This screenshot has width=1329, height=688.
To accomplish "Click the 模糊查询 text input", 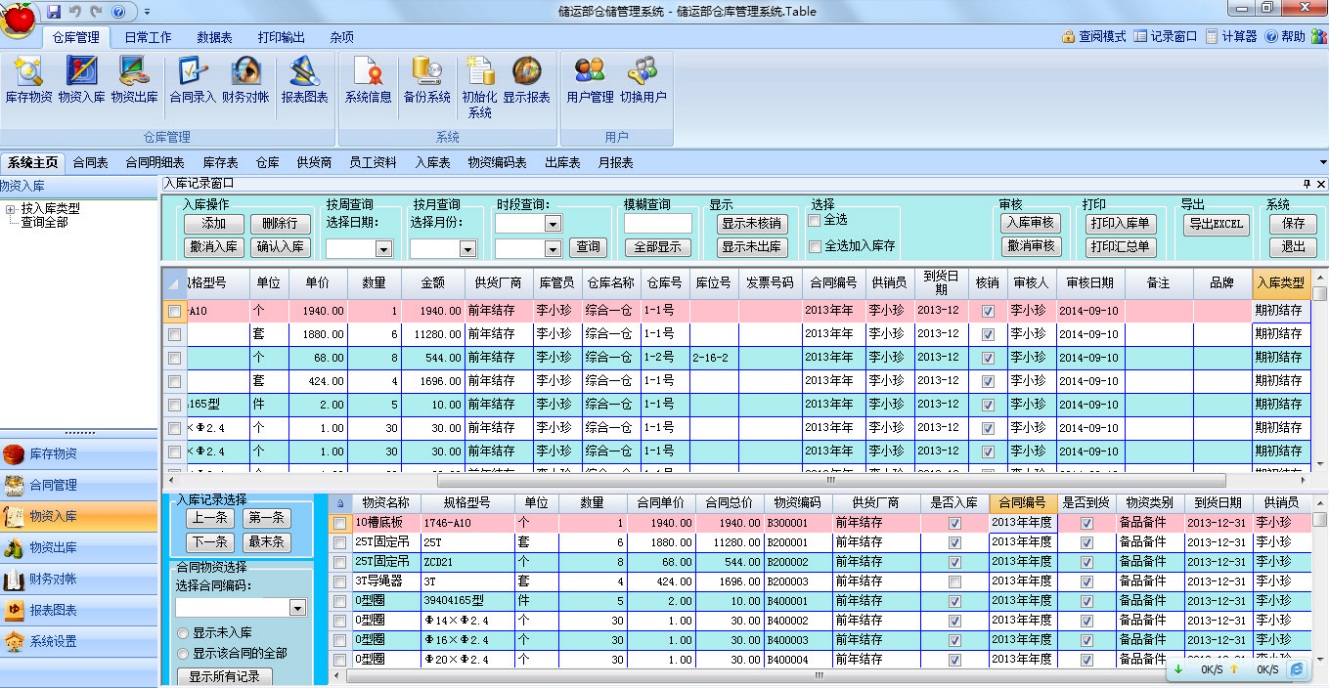I will point(658,223).
